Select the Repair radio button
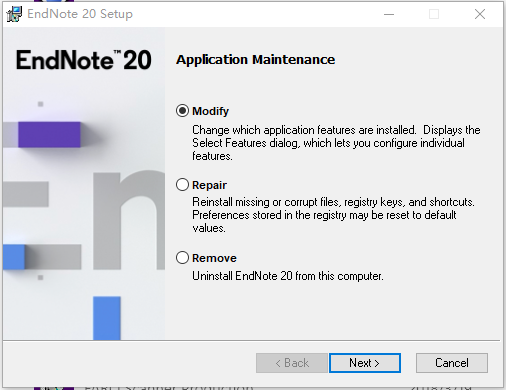Image resolution: width=506 pixels, height=390 pixels. pyautogui.click(x=182, y=185)
